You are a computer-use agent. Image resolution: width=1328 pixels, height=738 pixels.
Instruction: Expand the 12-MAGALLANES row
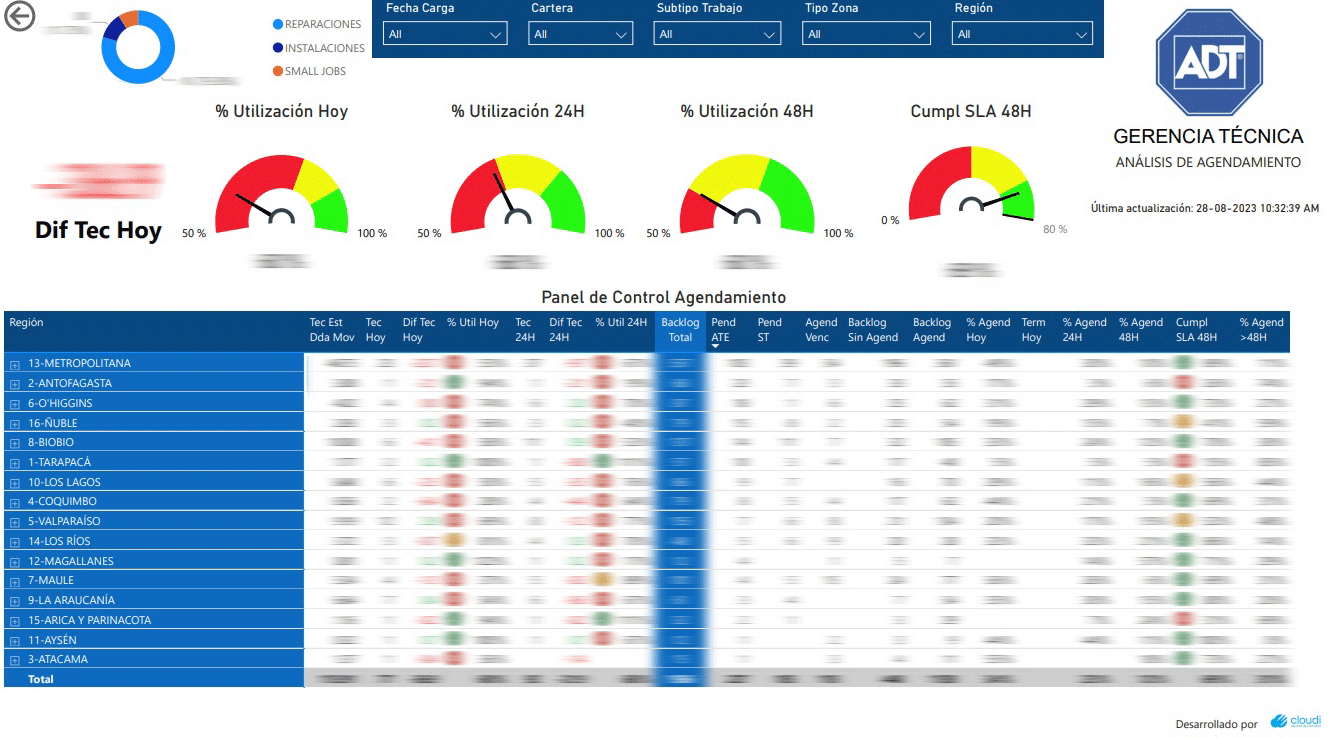pos(15,562)
